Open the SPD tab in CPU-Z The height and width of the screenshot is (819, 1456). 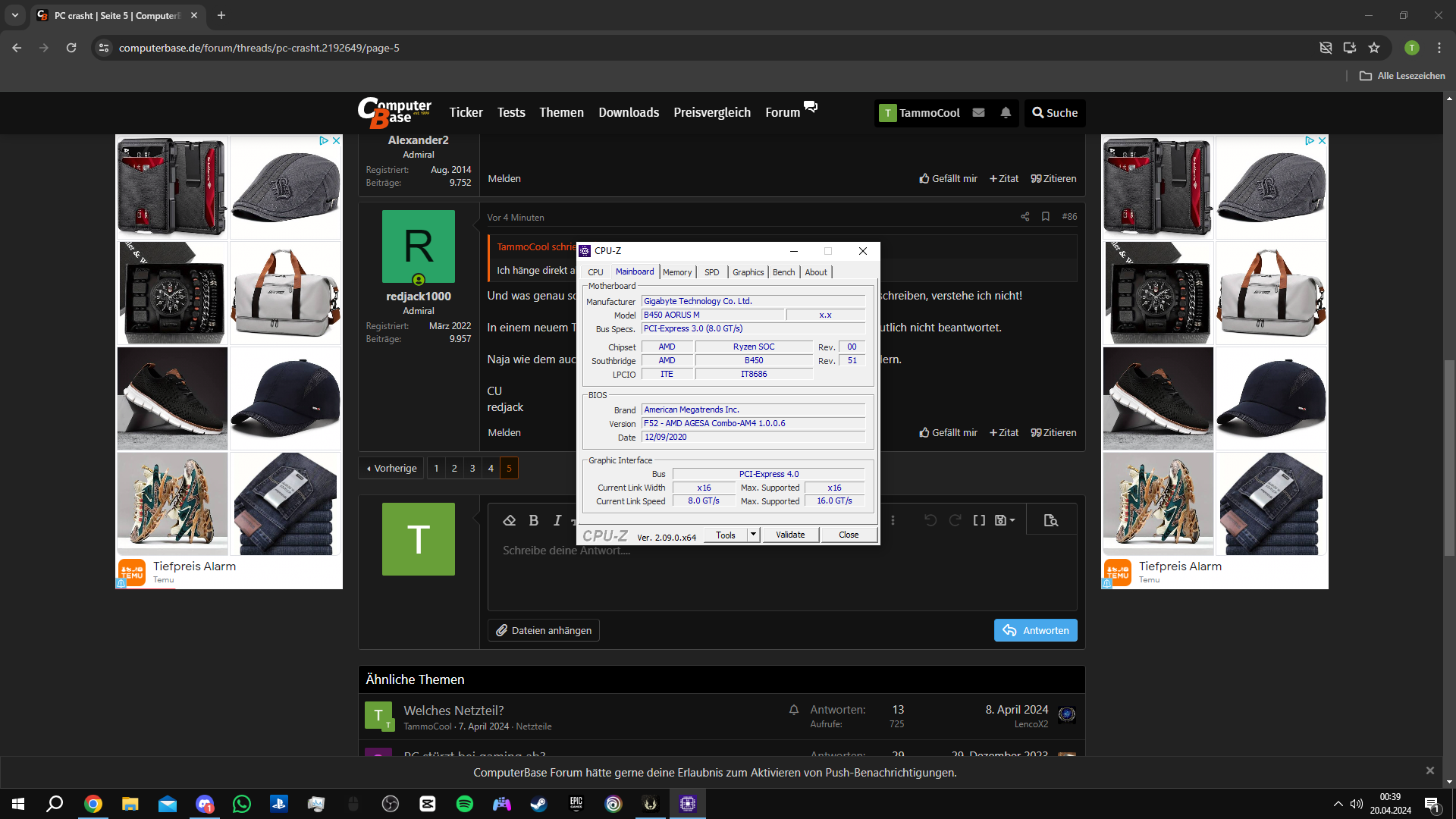[x=711, y=272]
